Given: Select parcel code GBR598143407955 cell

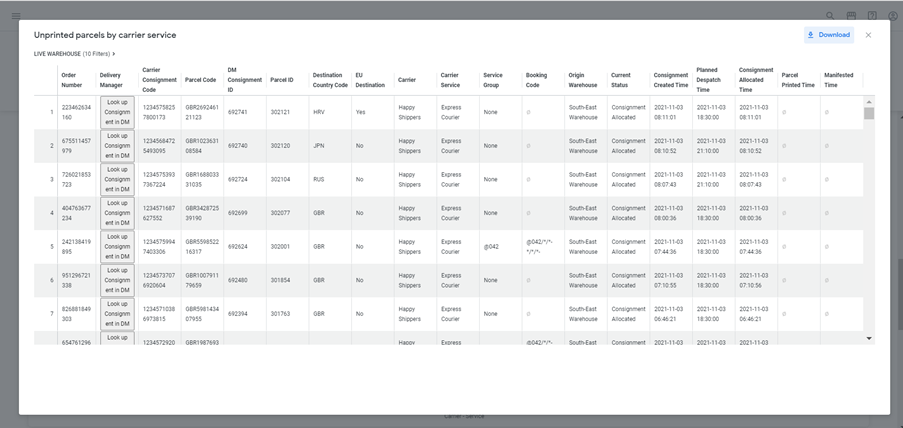Looking at the screenshot, I should tap(202, 314).
